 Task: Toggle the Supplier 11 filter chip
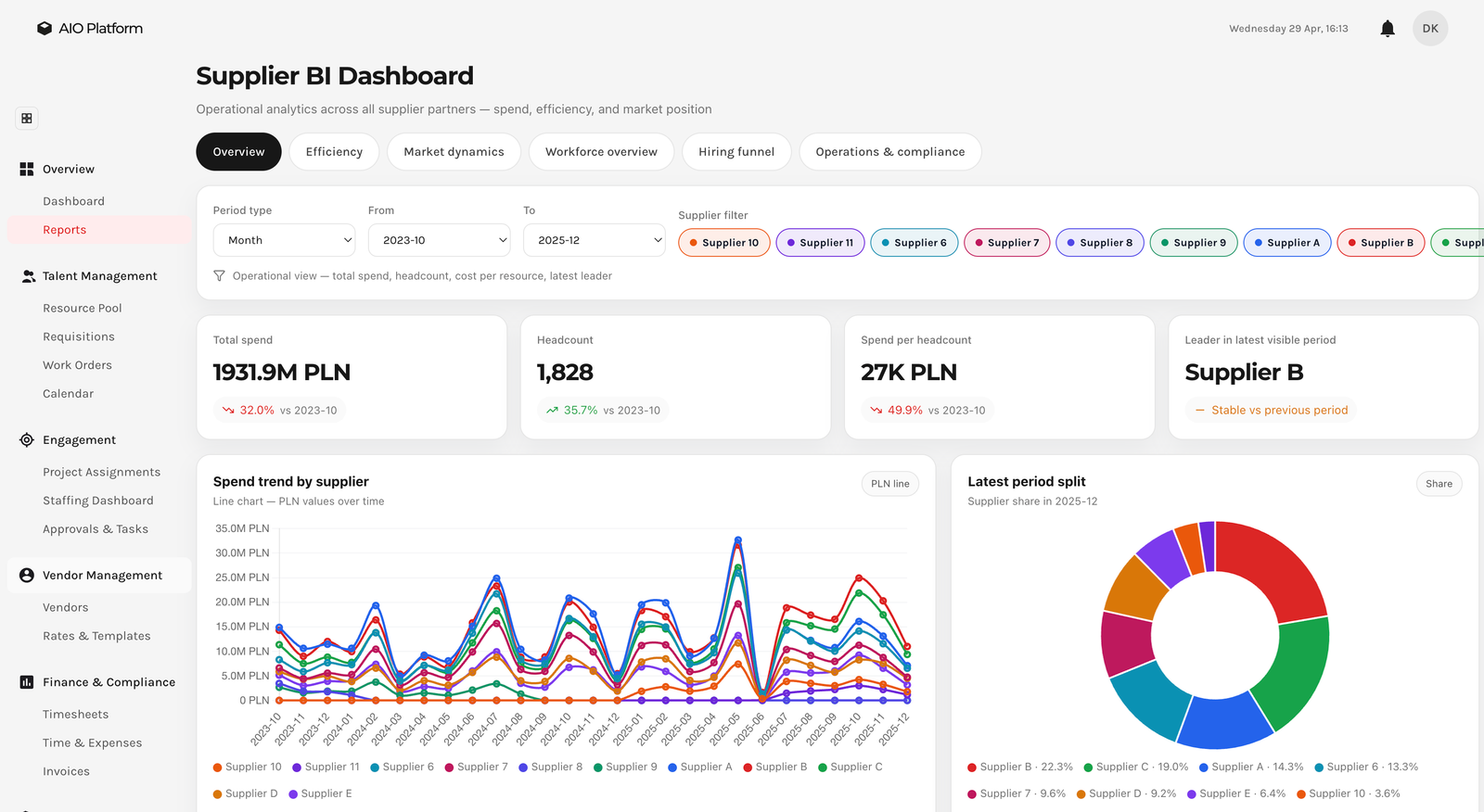pos(821,243)
